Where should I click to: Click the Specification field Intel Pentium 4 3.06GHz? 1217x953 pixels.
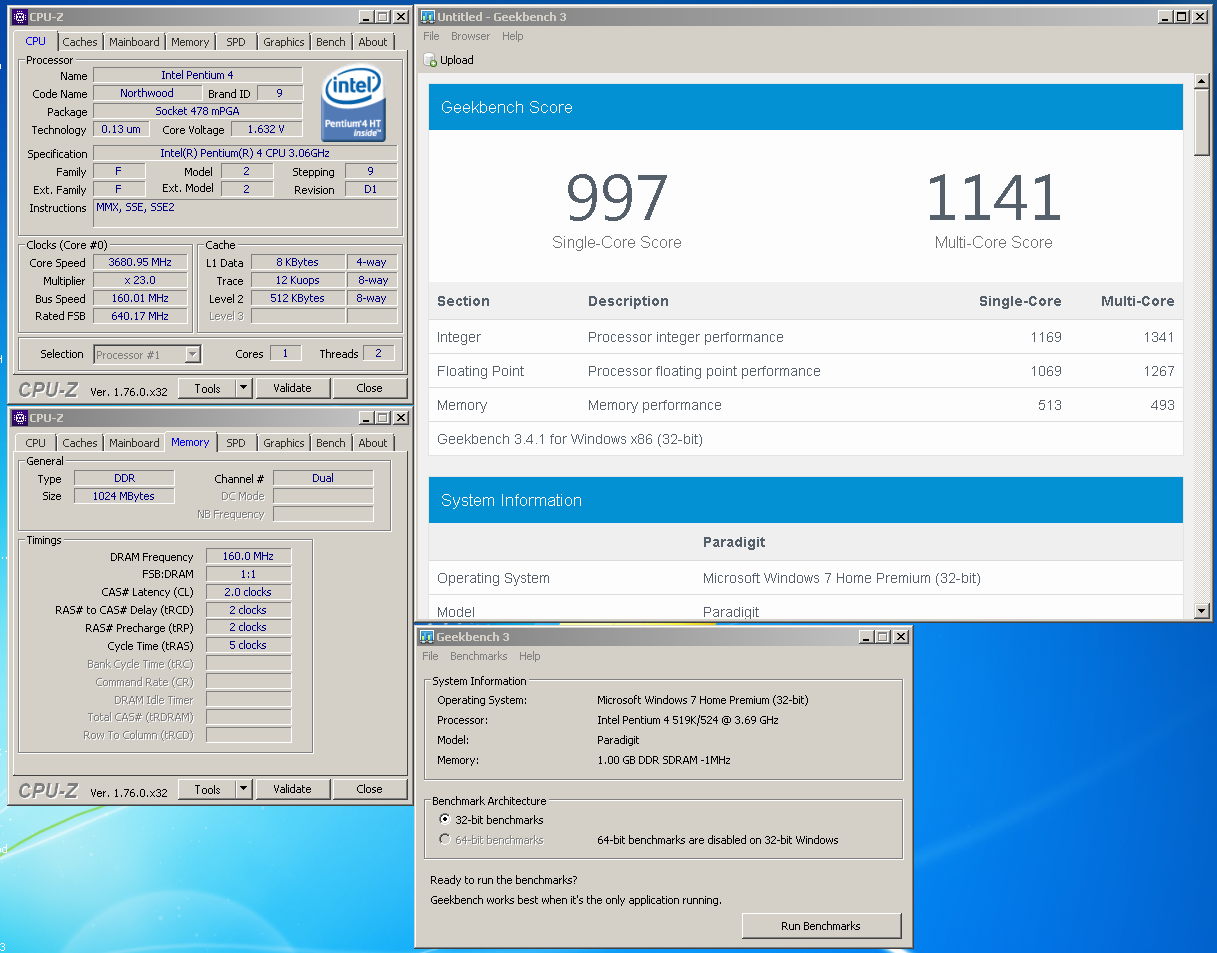pos(245,153)
